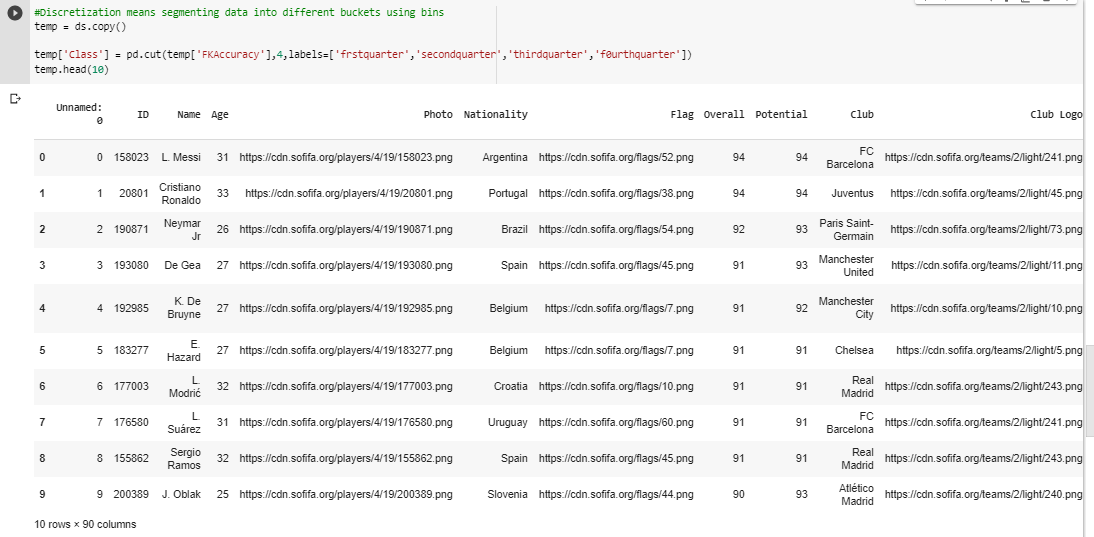This screenshot has height=537, width=1094.
Task: Select the Overall column header
Action: pos(724,114)
